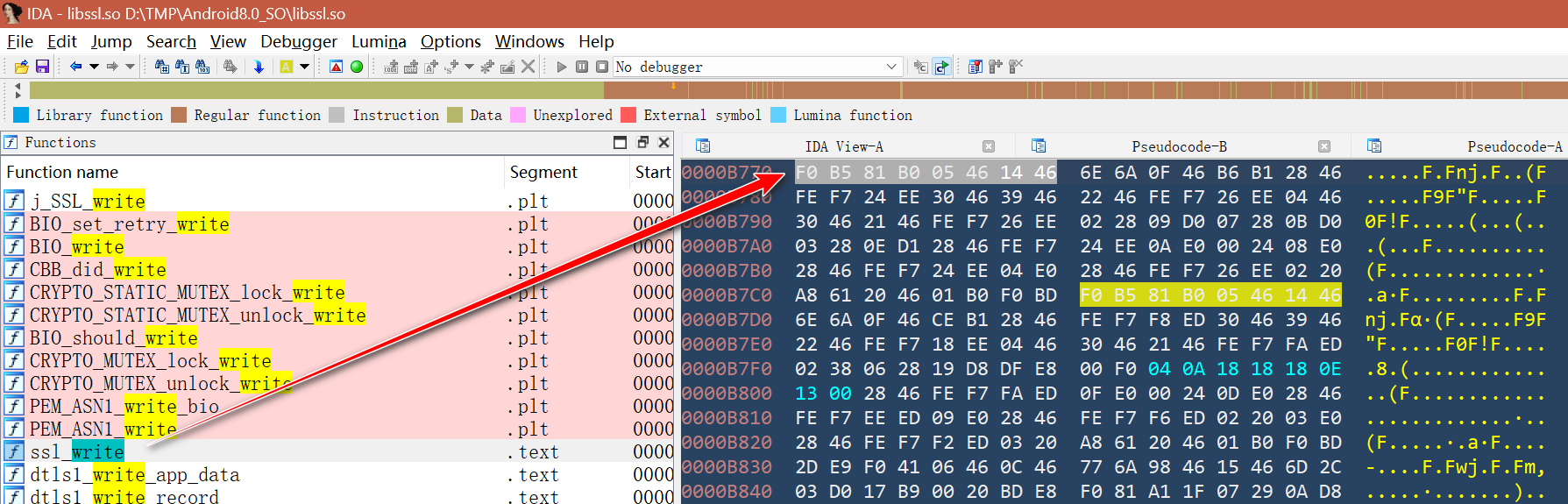This screenshot has width=1568, height=504.
Task: Pause the process with the pause button
Action: [x=582, y=67]
